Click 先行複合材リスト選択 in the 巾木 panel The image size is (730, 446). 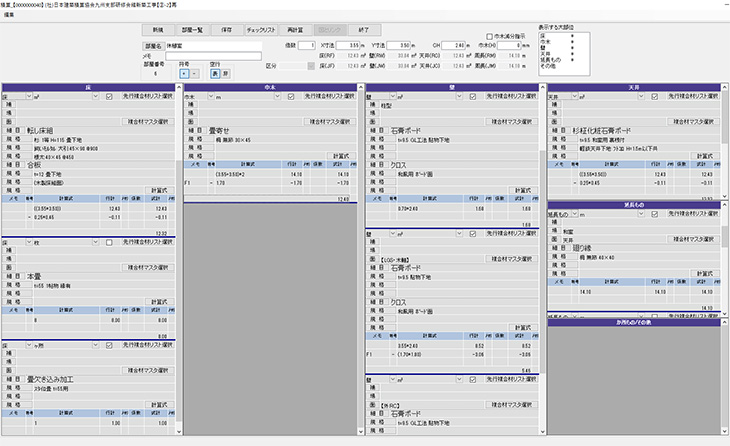(x=326, y=97)
